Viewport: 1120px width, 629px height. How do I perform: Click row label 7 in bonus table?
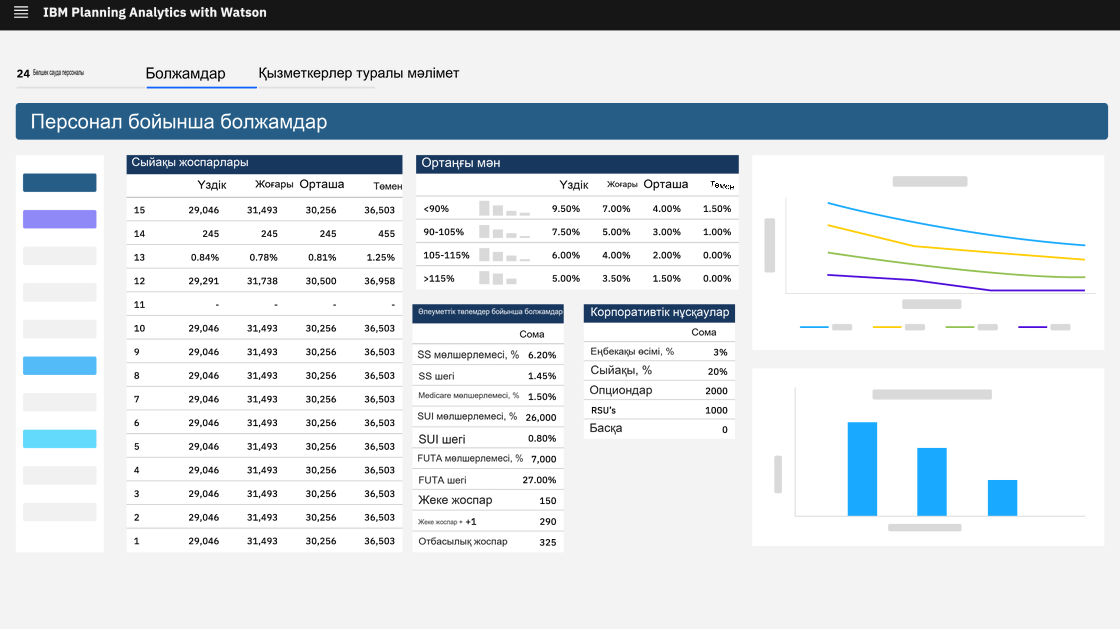click(x=136, y=399)
